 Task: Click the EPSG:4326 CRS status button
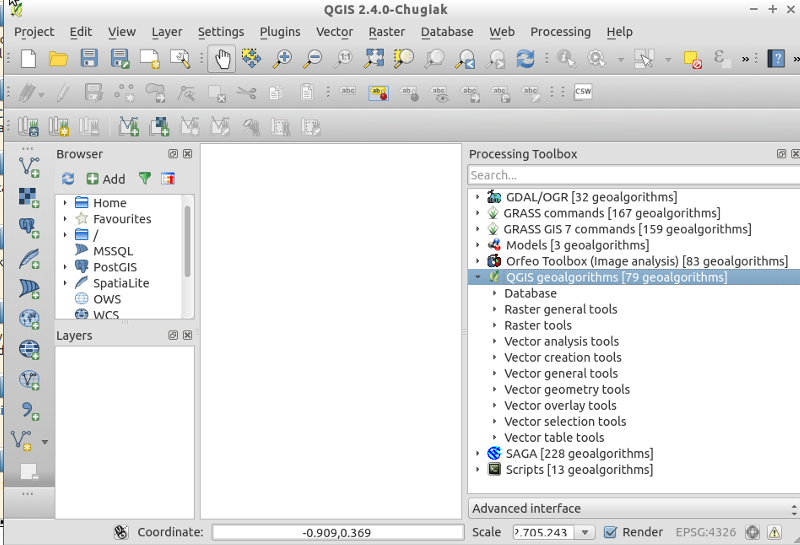click(x=706, y=532)
